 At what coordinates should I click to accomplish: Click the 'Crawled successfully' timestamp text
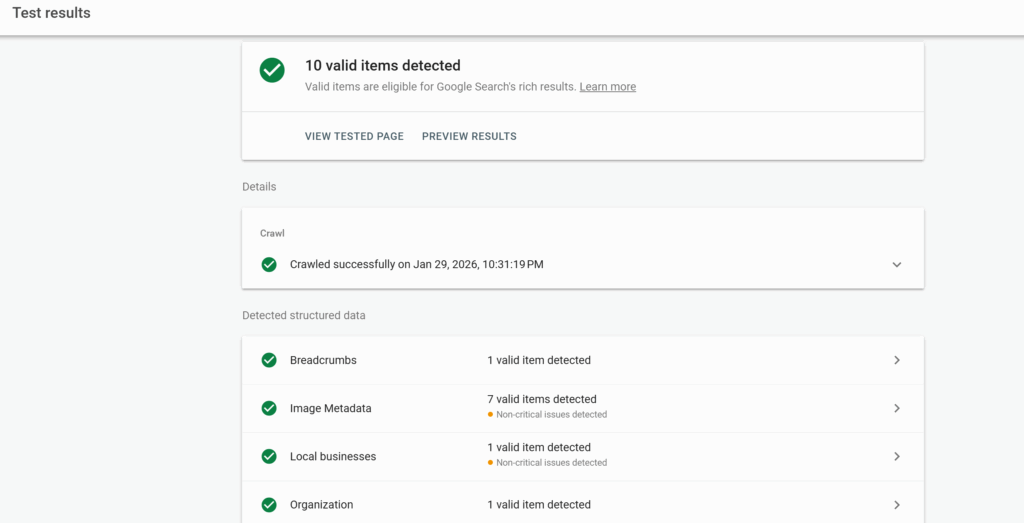416,265
